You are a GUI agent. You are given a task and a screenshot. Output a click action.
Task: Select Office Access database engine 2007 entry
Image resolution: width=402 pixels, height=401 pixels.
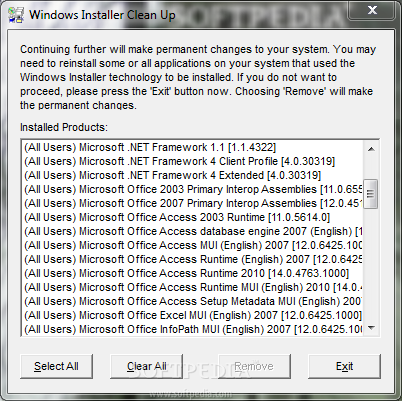point(193,231)
